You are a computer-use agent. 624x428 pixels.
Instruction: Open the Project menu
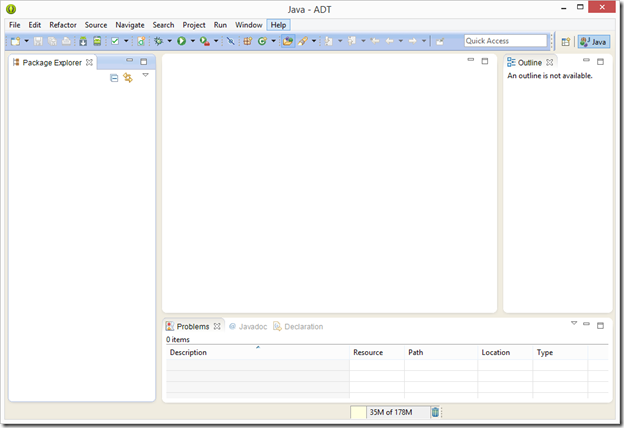click(x=194, y=25)
